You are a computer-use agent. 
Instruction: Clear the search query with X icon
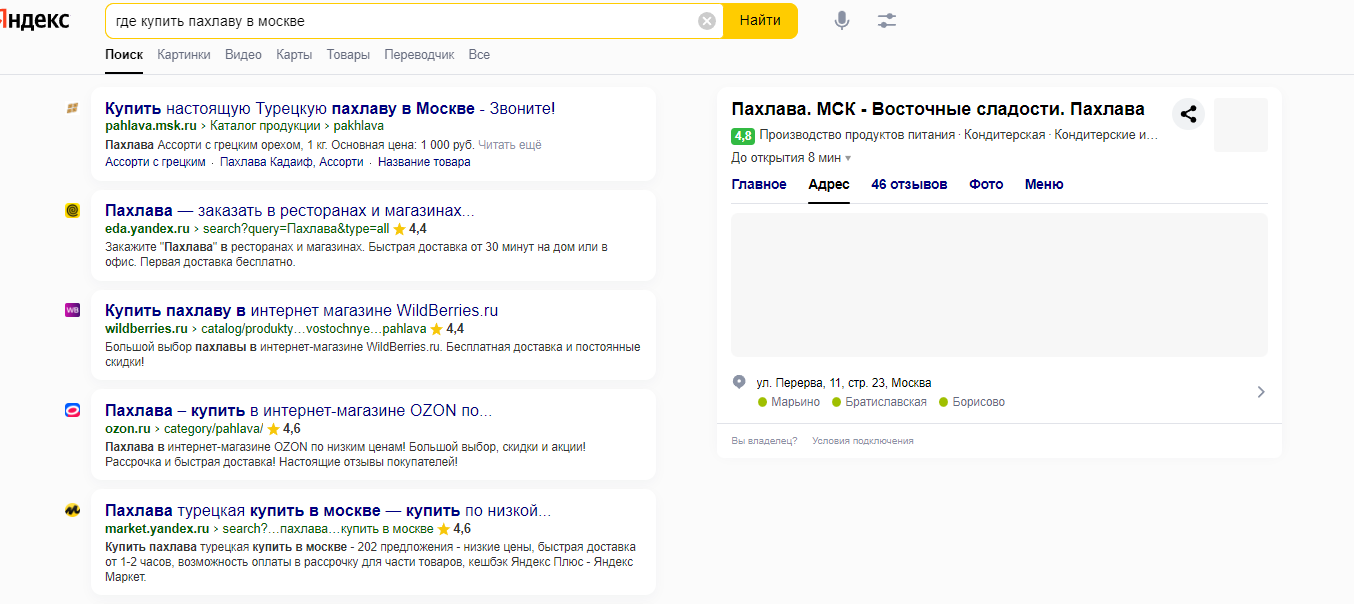click(x=707, y=21)
